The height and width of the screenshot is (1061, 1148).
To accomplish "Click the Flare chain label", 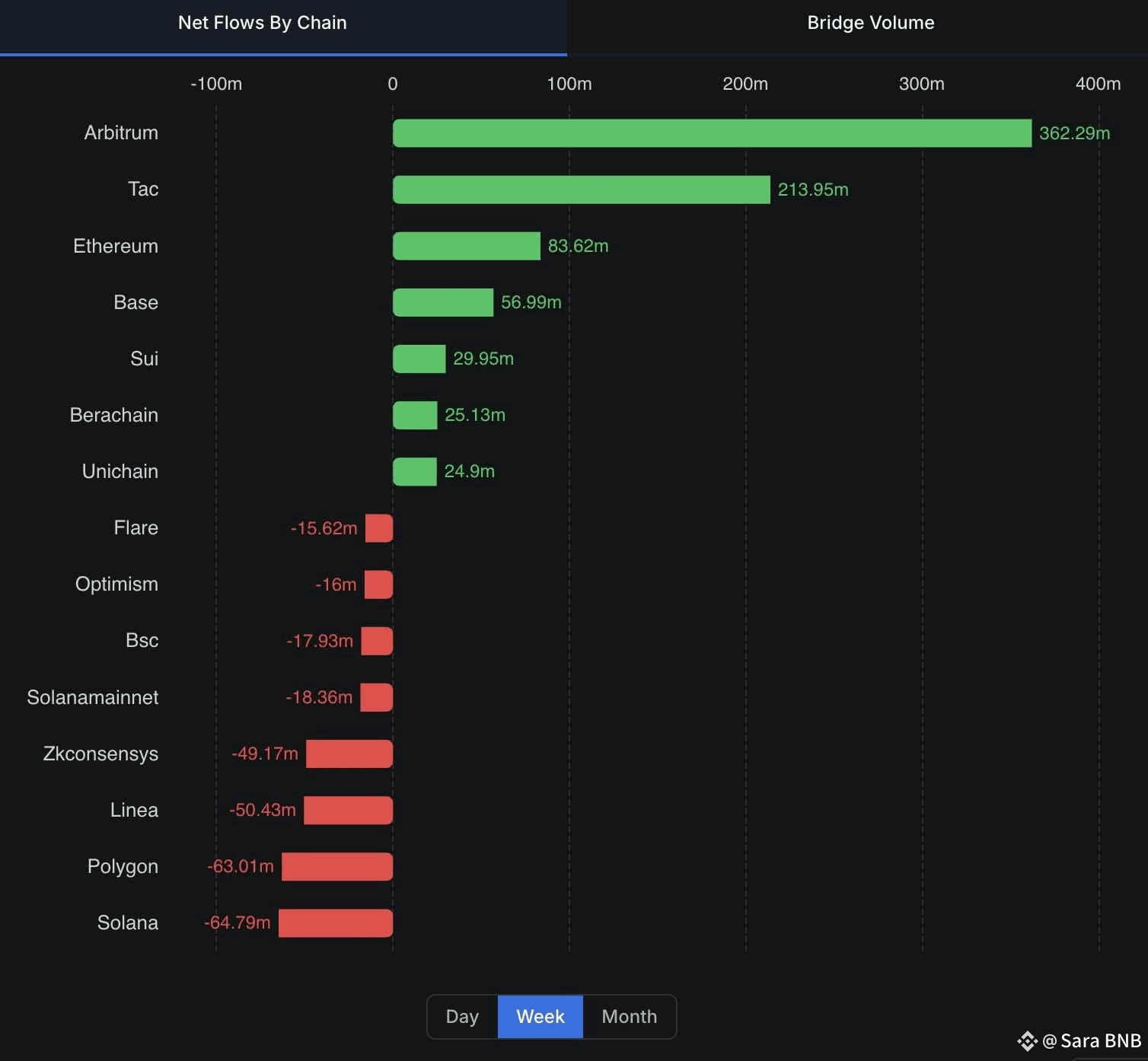I will [x=136, y=527].
